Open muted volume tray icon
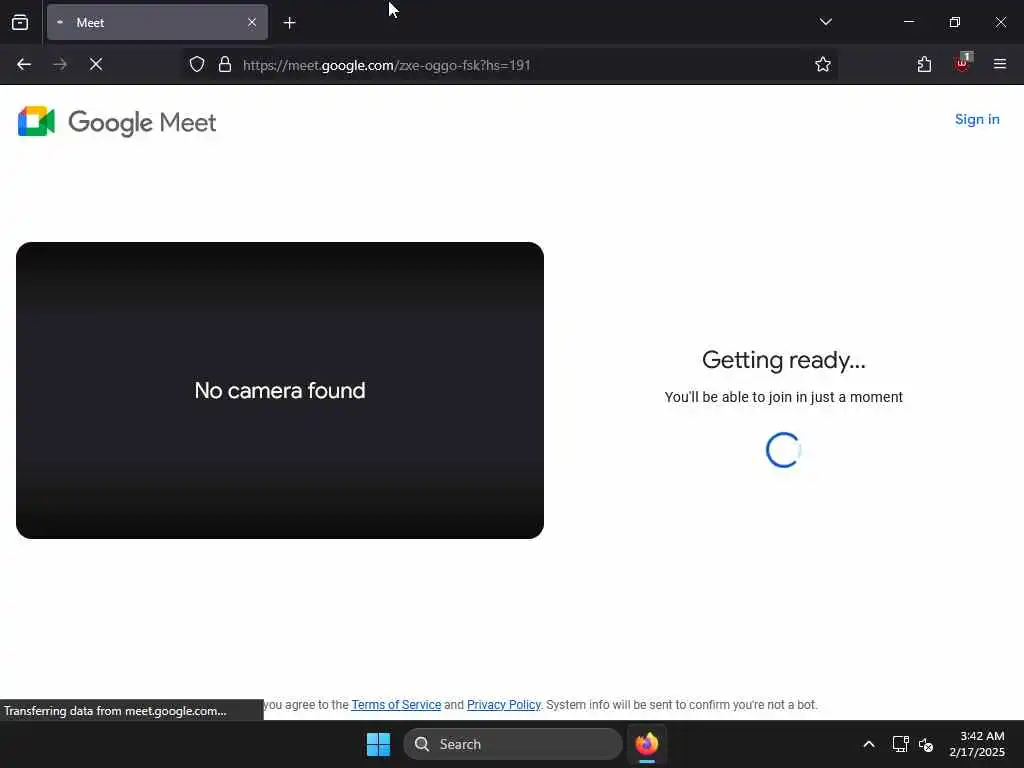This screenshot has height=768, width=1024. [x=925, y=744]
